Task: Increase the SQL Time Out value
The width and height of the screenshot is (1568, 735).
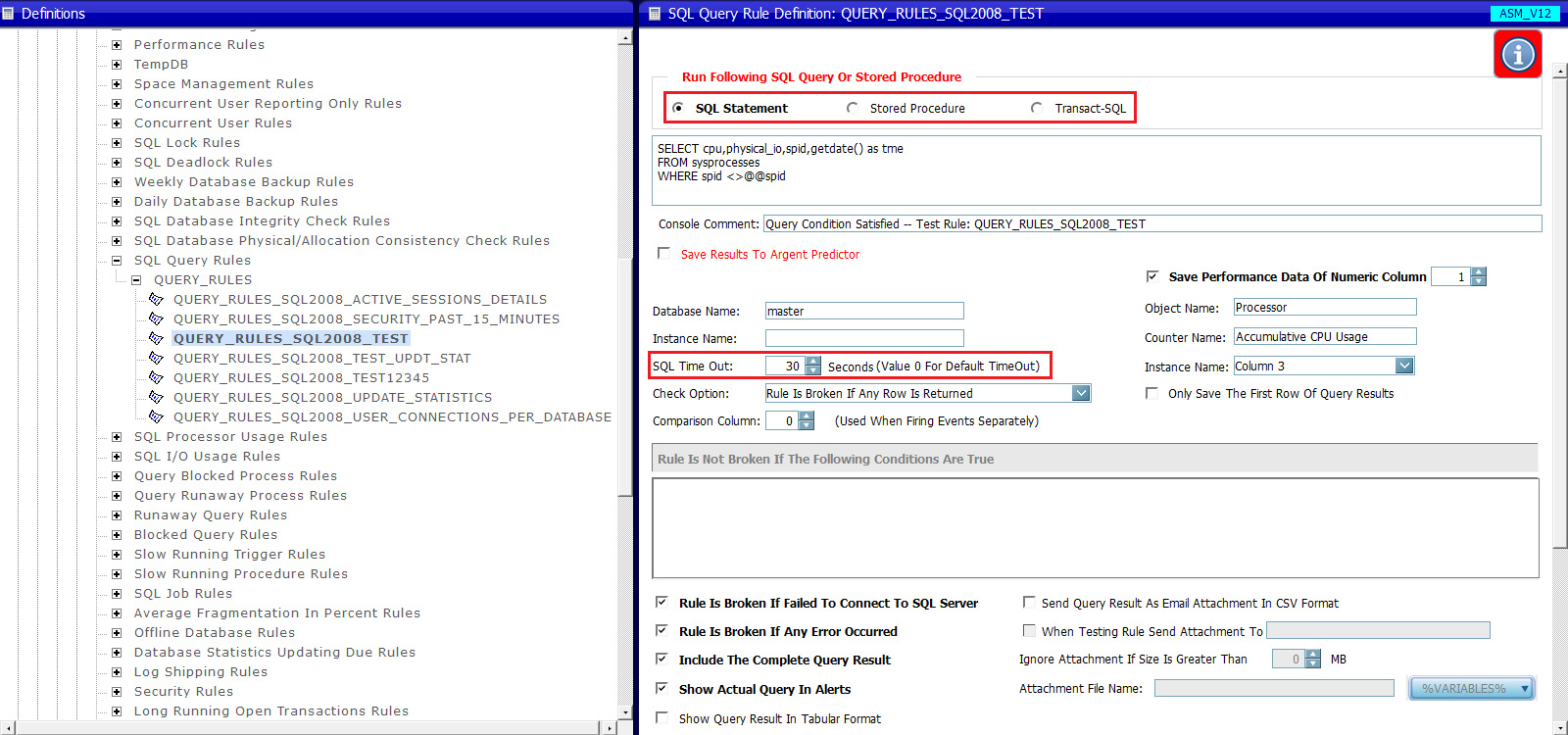Action: (813, 361)
